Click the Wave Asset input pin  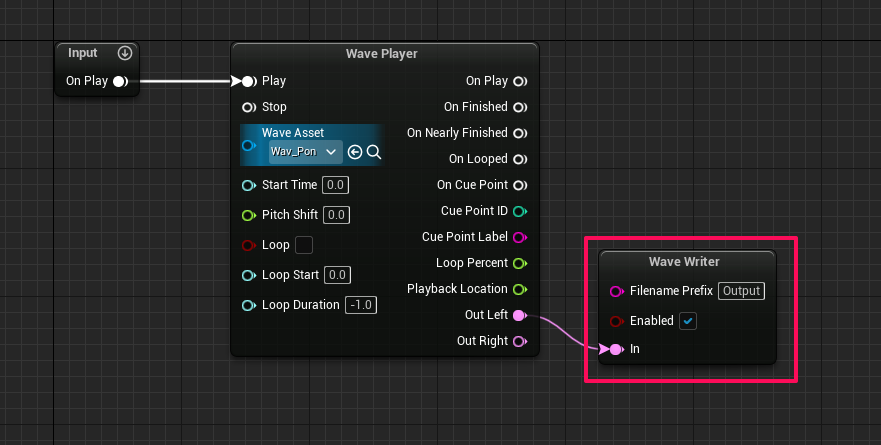[249, 146]
